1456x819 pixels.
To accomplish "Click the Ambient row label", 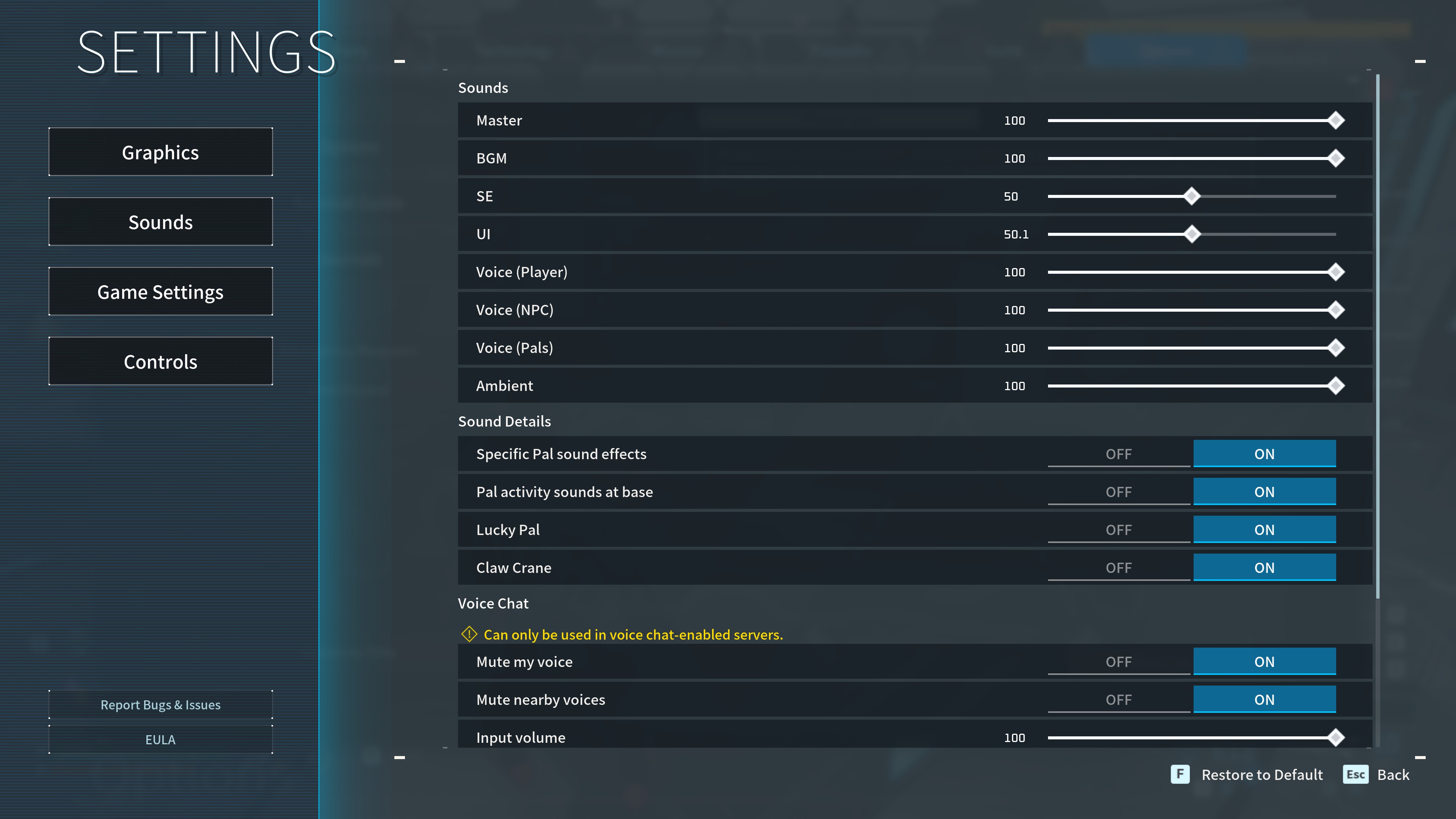I will [504, 386].
